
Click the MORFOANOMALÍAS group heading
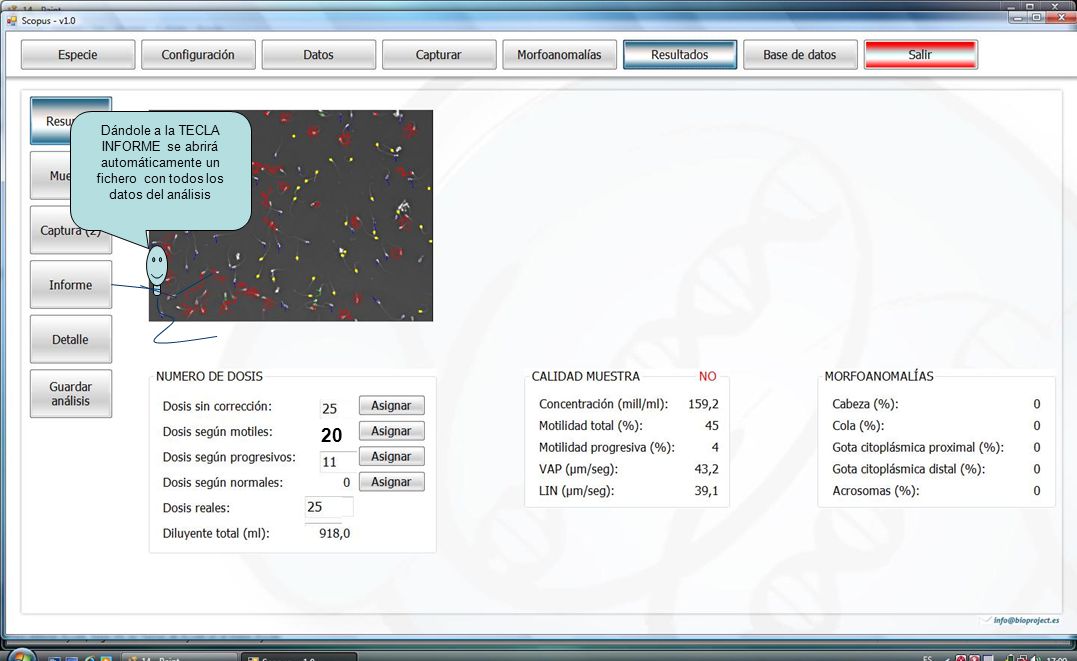878,377
